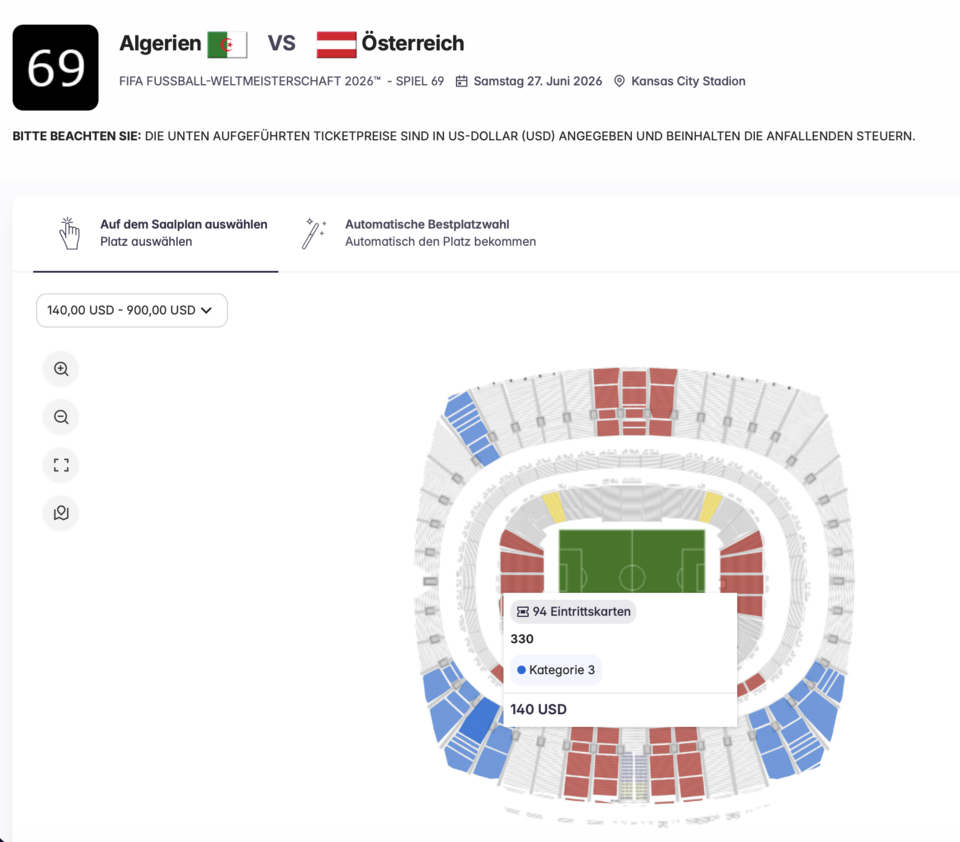Click the hand pointer icon for seat selection
The width and height of the screenshot is (960, 842).
pos(69,232)
